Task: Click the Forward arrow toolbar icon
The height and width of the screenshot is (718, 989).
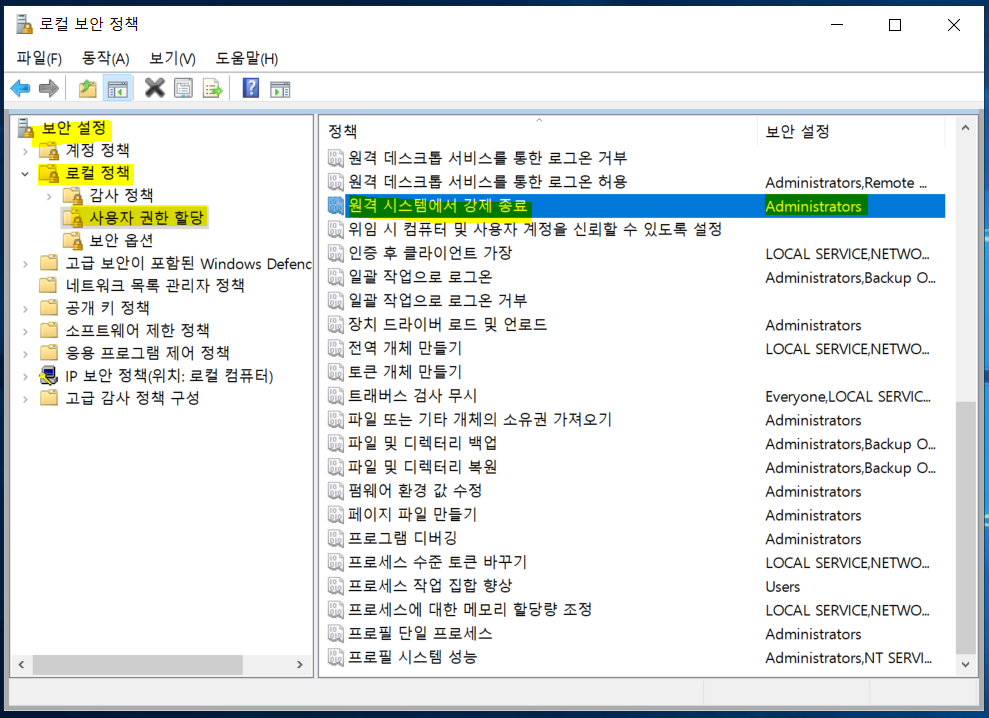Action: point(49,88)
